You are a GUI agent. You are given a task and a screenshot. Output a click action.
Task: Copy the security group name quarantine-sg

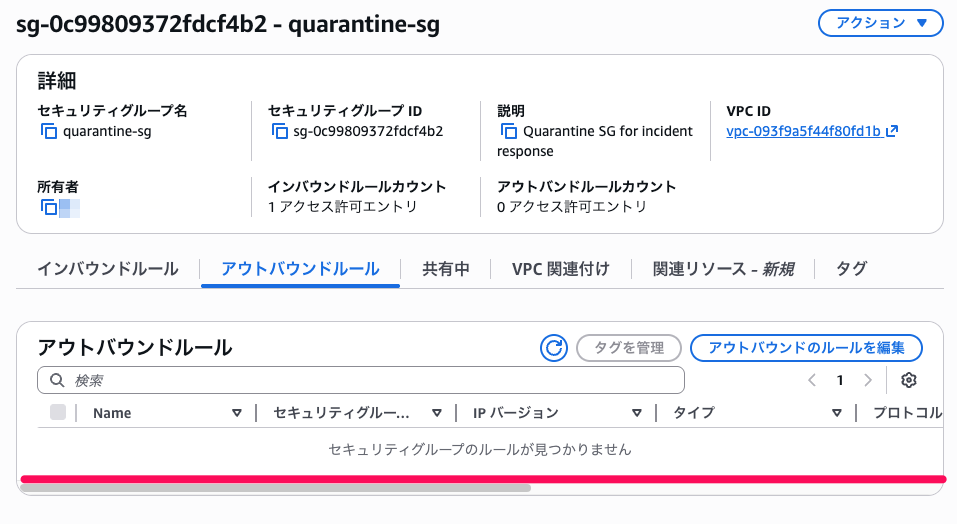48,131
